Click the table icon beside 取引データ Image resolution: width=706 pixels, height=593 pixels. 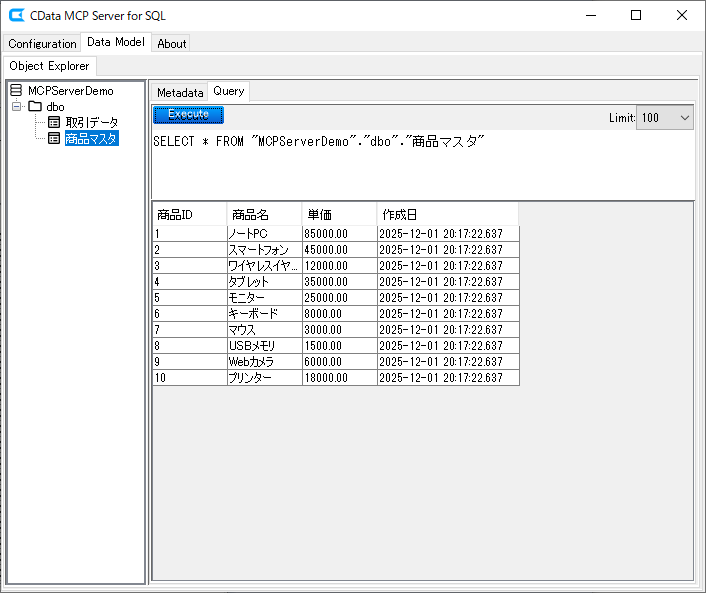tap(54, 122)
